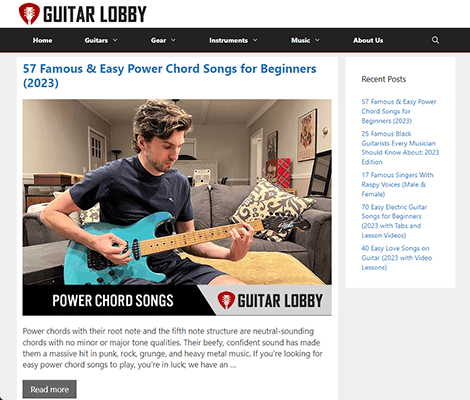Open recent post 70 Easy Electric Guitar Songs
This screenshot has height=400, width=470.
394,221
